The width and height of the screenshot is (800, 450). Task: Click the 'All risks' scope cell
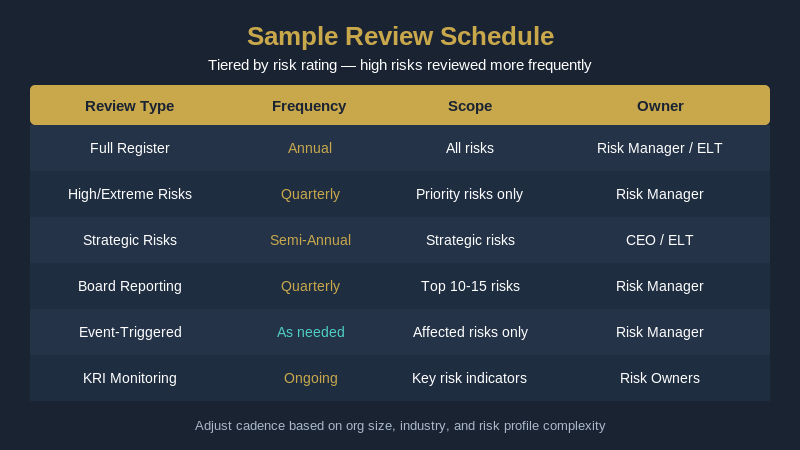pyautogui.click(x=470, y=148)
